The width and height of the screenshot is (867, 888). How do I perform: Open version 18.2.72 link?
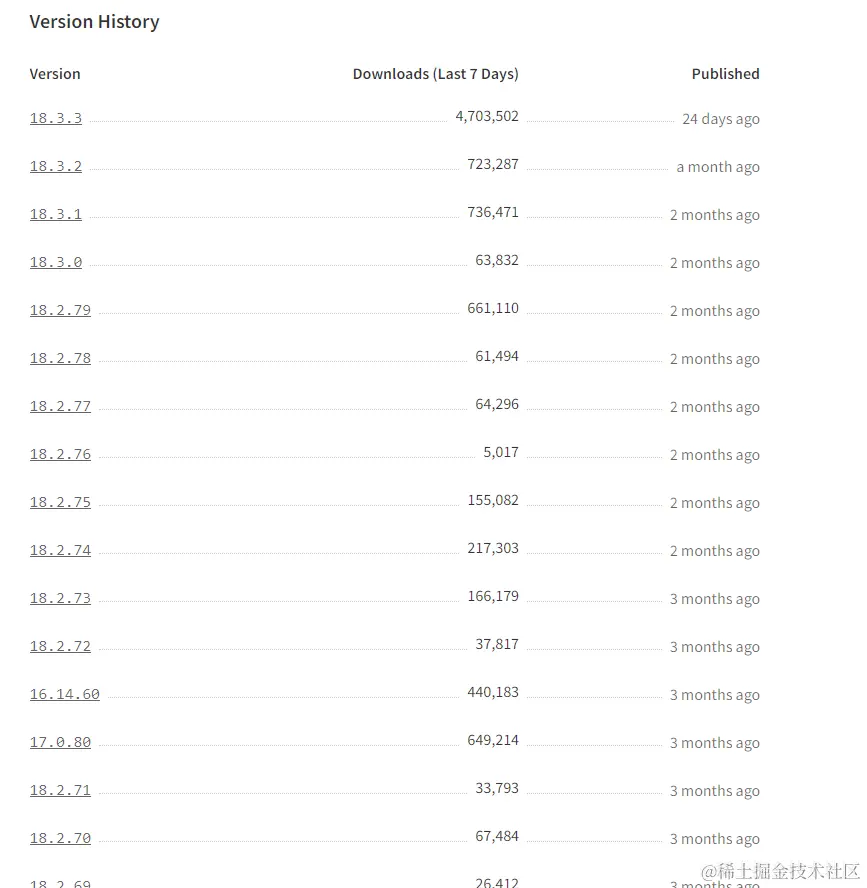(x=60, y=646)
